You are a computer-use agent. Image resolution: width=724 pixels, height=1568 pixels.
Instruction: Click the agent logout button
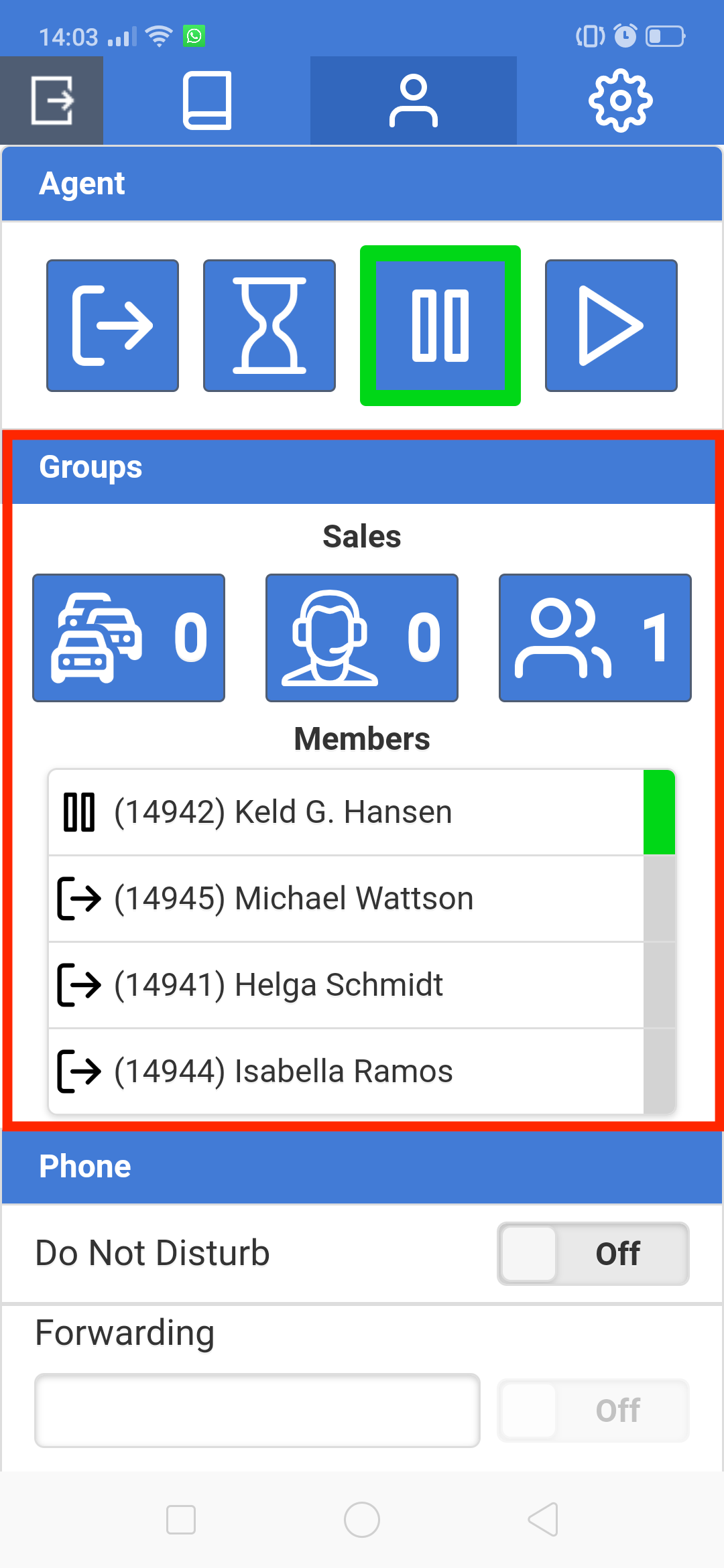click(x=113, y=326)
